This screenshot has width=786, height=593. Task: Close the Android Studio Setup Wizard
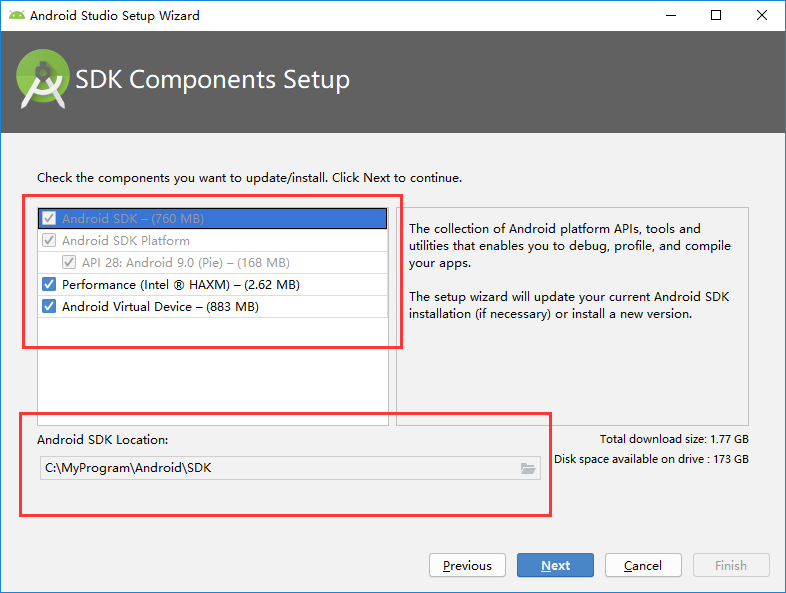[762, 16]
